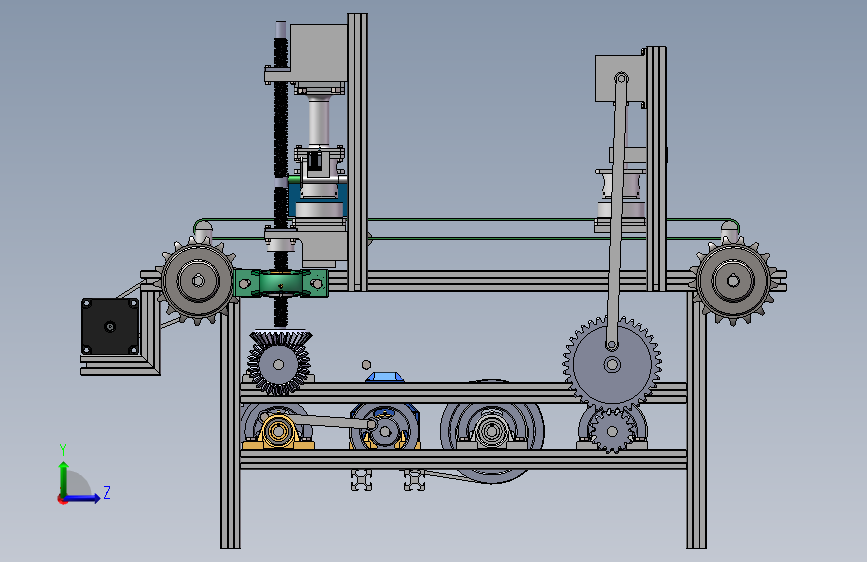Select the right chain sprocket
Screen dimensions: 867x562
click(733, 281)
